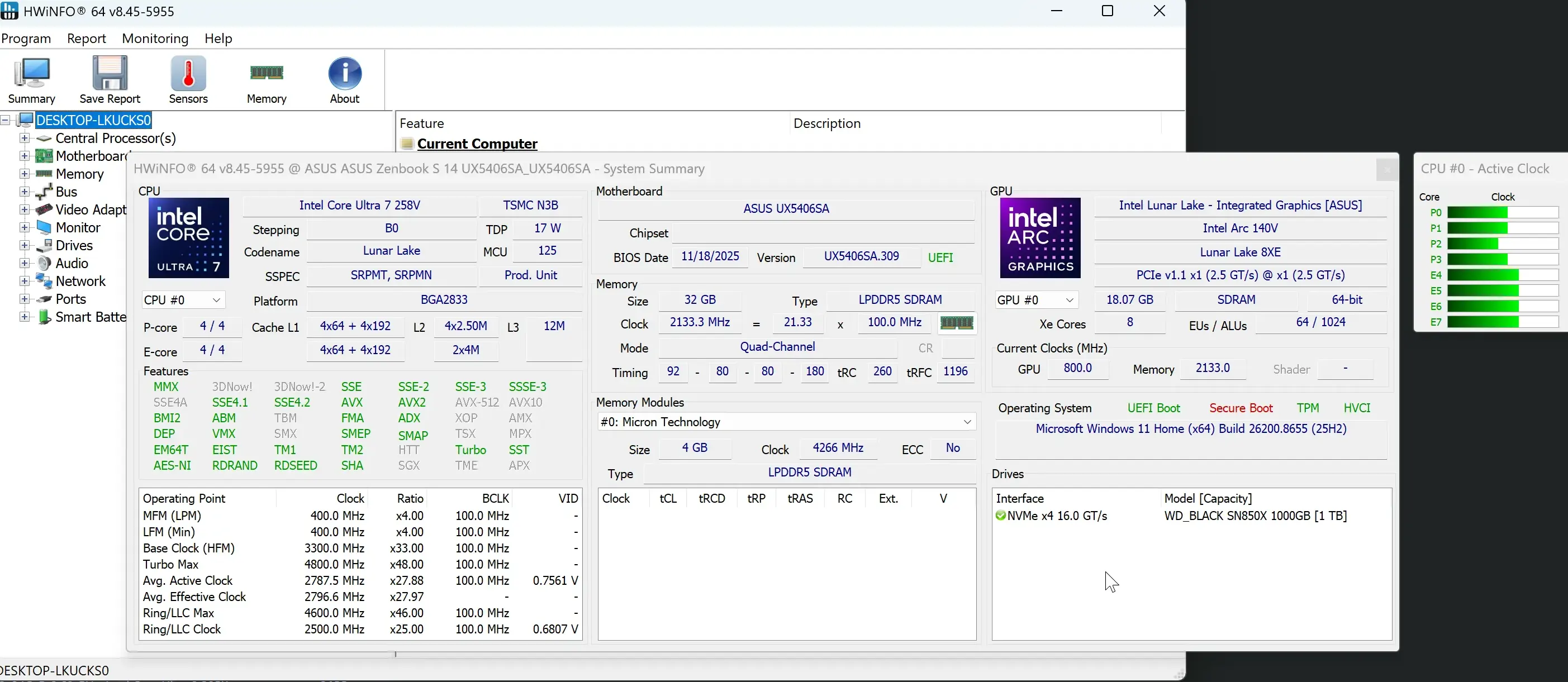The height and width of the screenshot is (682, 1568).
Task: Click the Ports tree node icon
Action: (44, 299)
